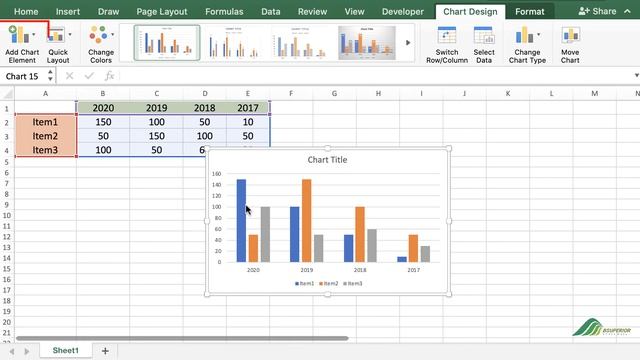Screen dimensions: 640x360
Task: Click the Name Box stepper arrows
Action: click(x=50, y=76)
